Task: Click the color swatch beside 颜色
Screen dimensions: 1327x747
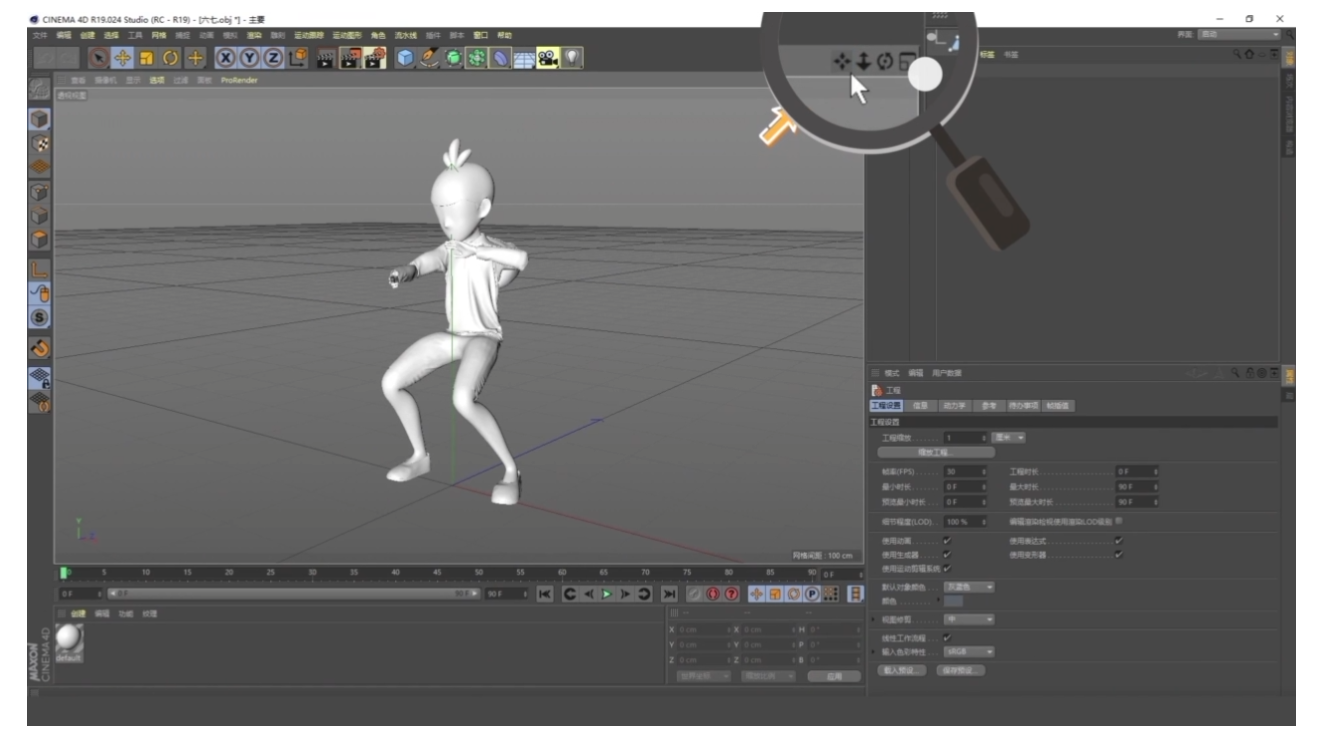Action: click(953, 601)
